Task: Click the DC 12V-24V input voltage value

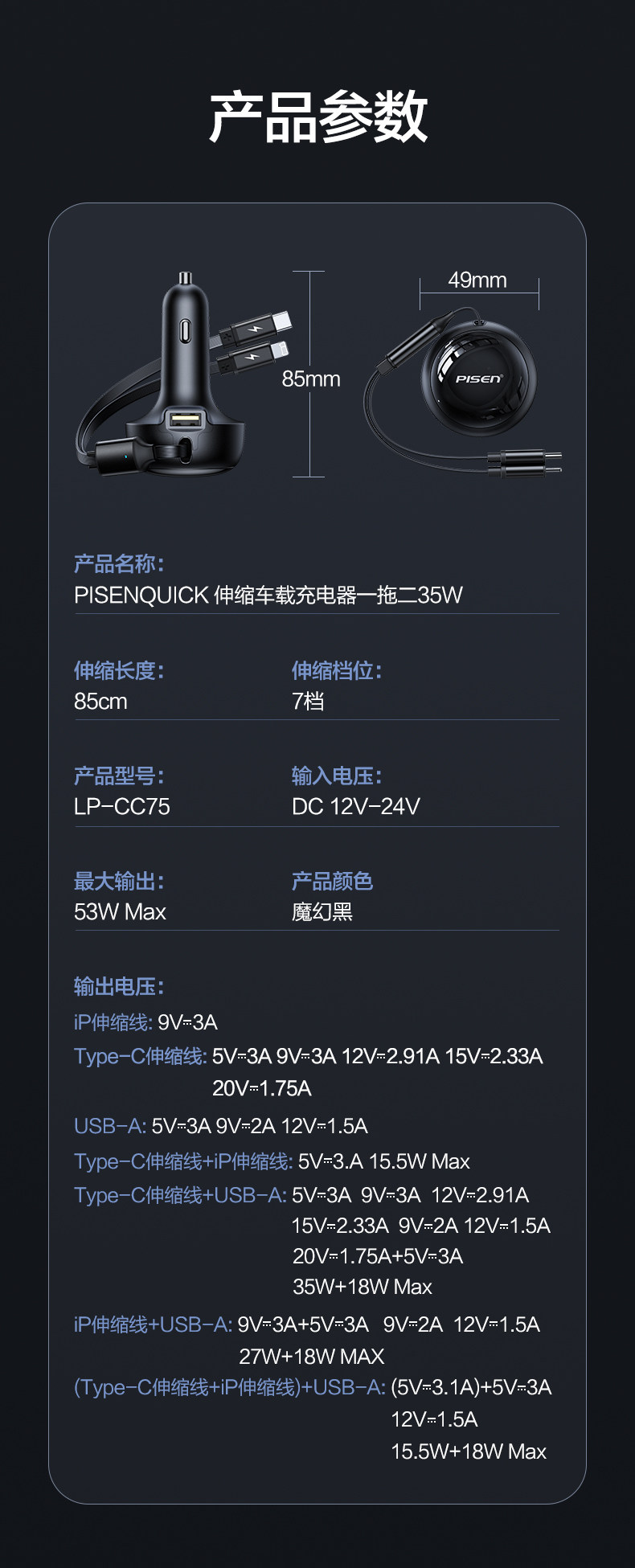Action: pyautogui.click(x=356, y=807)
